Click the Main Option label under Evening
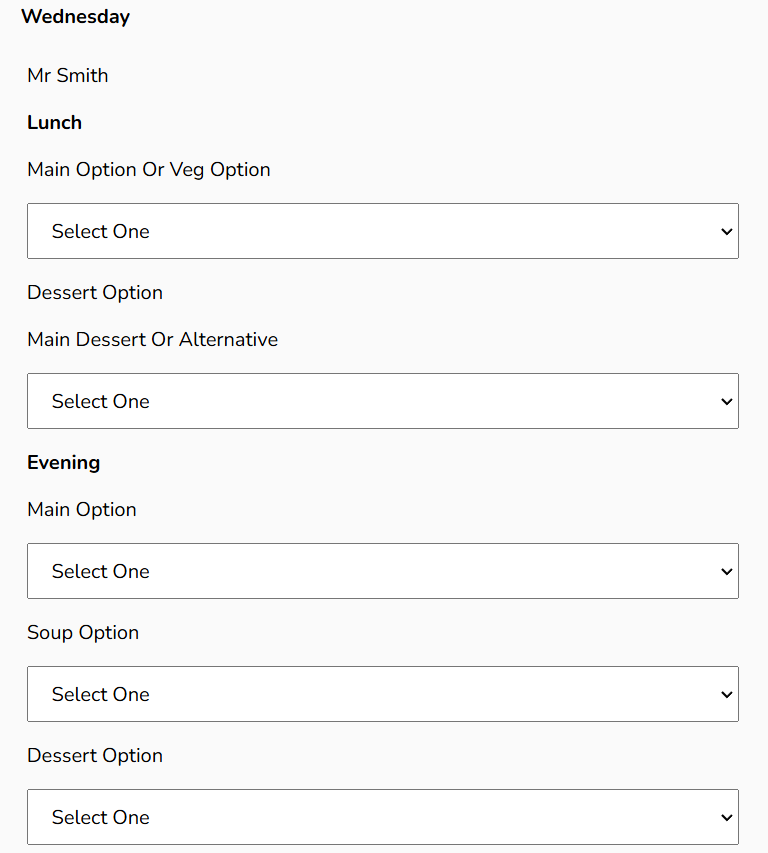Screen dimensions: 768x853 pyautogui.click(x=82, y=509)
